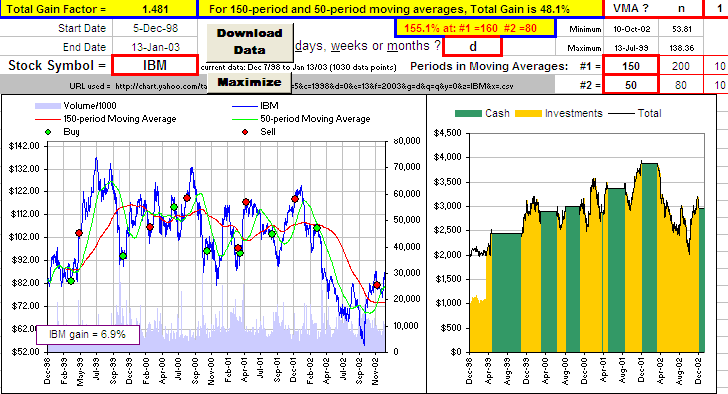
Task: Click the Total line legend entry
Action: (x=635, y=113)
